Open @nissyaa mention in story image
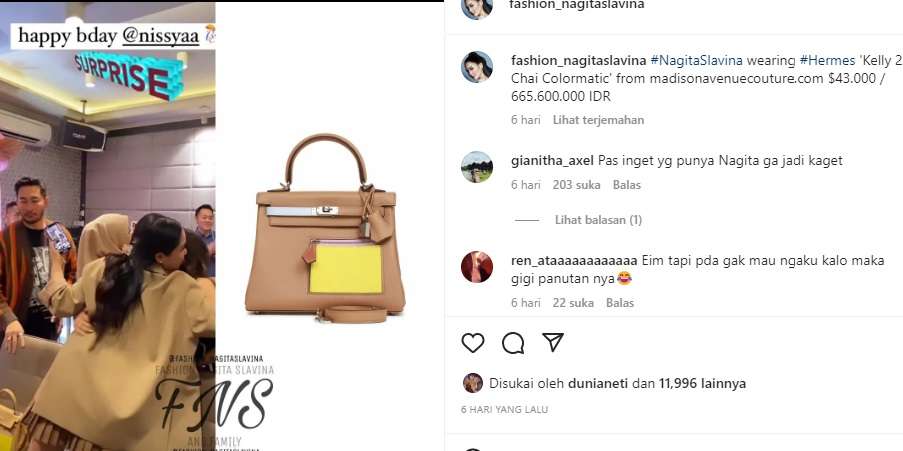The height and width of the screenshot is (451, 903). (161, 36)
